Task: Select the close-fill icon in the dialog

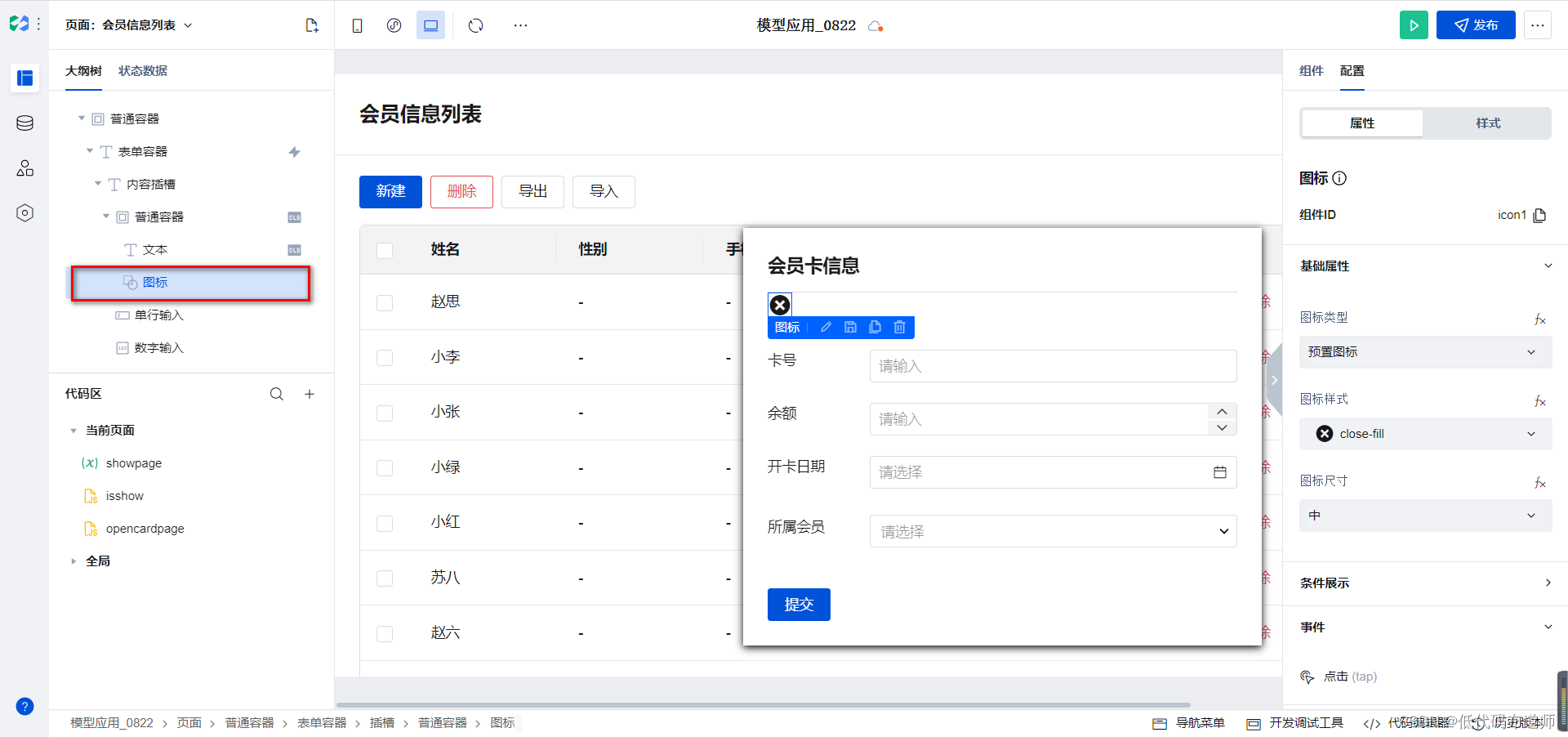Action: pyautogui.click(x=780, y=305)
